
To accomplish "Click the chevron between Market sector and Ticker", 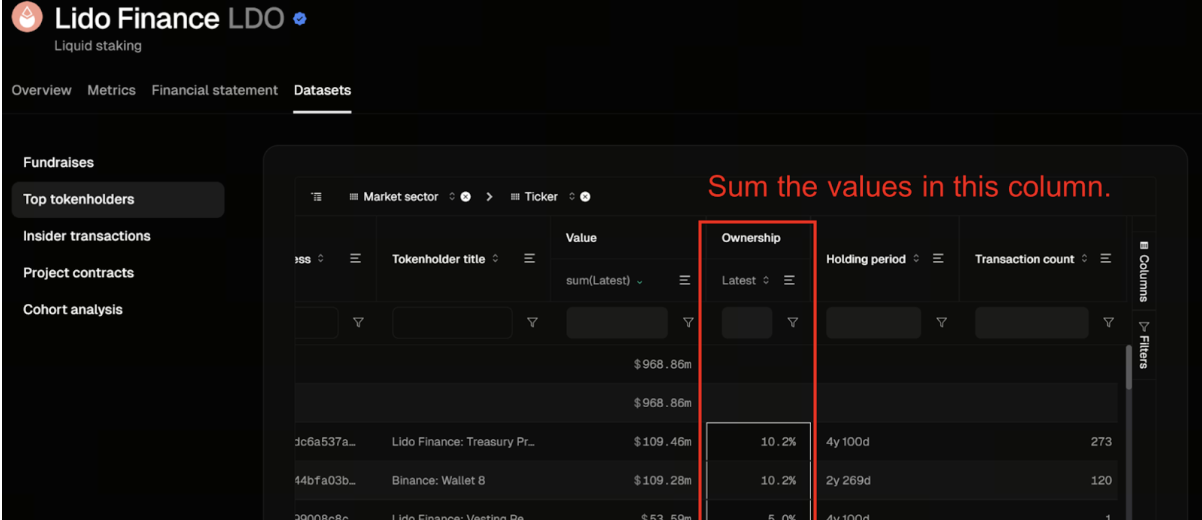I will pyautogui.click(x=490, y=197).
